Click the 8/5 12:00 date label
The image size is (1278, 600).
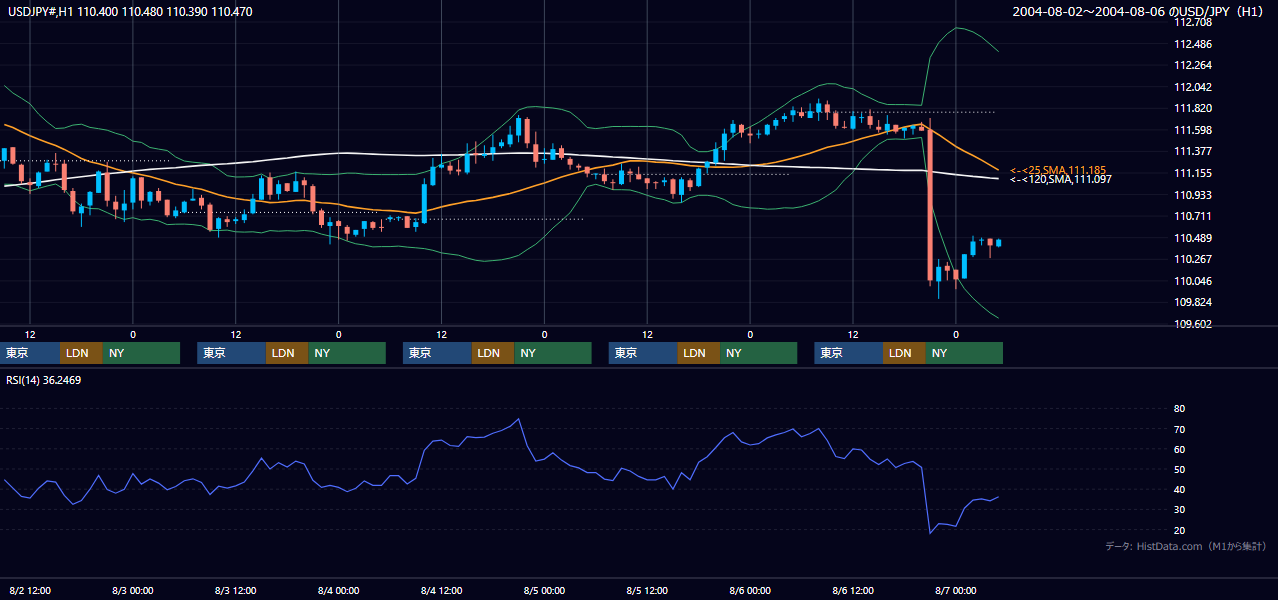pos(648,591)
